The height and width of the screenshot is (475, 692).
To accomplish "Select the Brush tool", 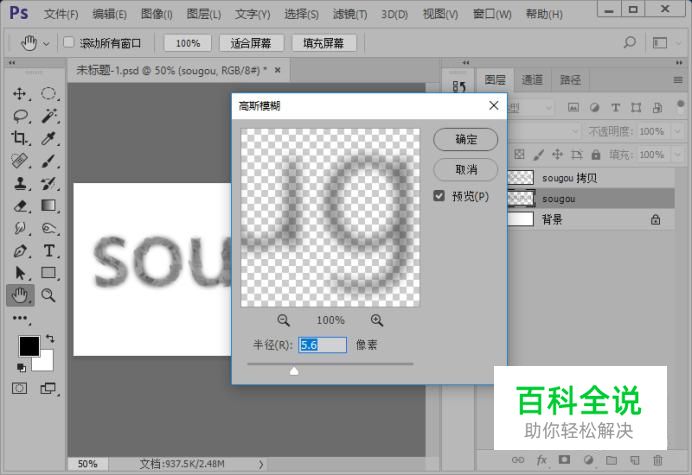I will 49,161.
